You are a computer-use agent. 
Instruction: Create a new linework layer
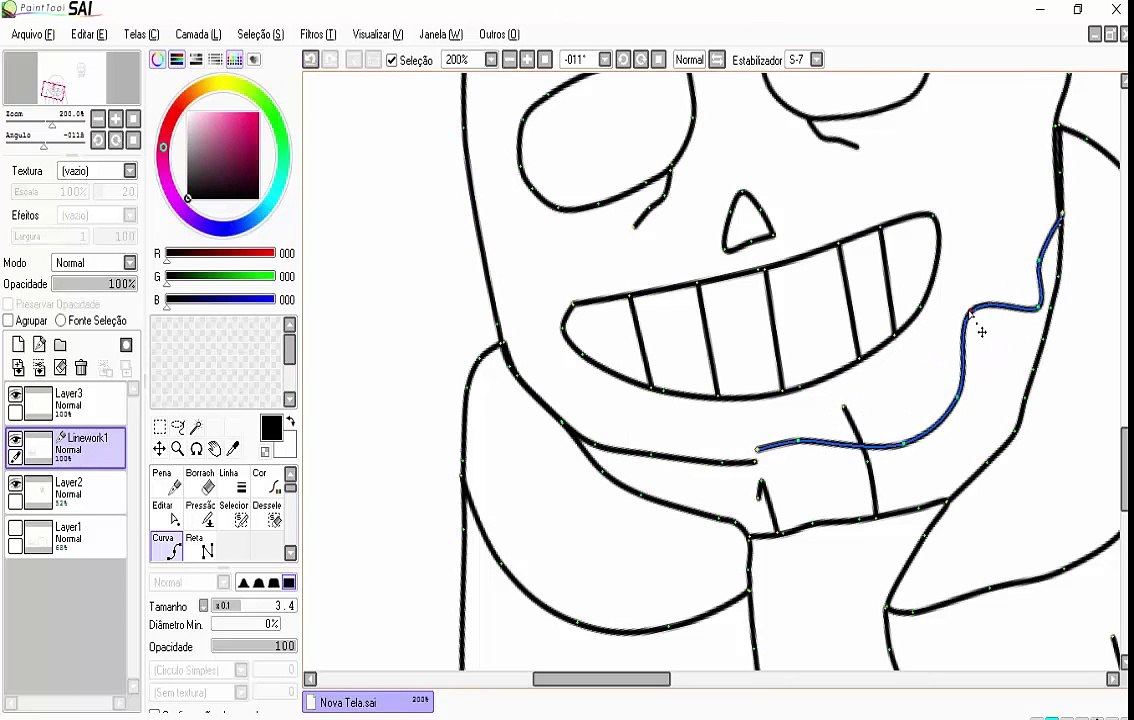(x=39, y=345)
